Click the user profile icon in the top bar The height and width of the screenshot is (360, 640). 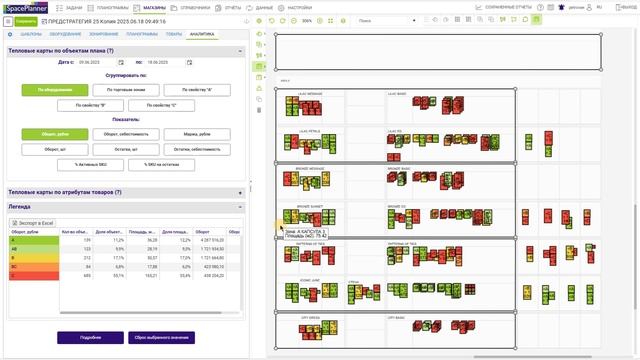coord(589,7)
